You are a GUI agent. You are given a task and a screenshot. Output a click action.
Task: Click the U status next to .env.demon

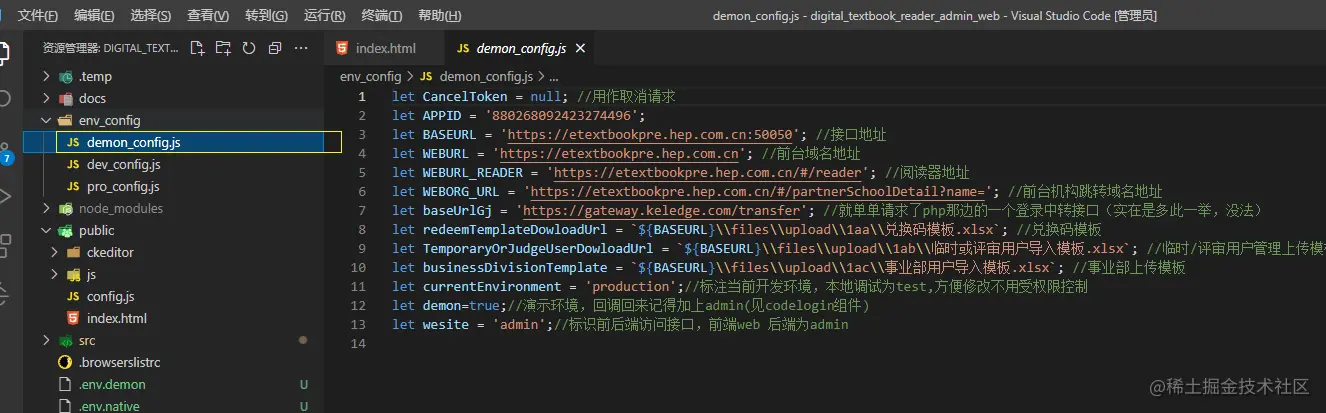coord(303,384)
